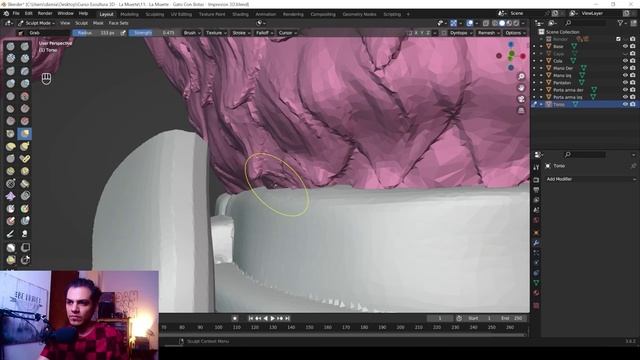Select Mano izq in outliner
Image resolution: width=640 pixels, height=360 pixels.
[x=562, y=76]
